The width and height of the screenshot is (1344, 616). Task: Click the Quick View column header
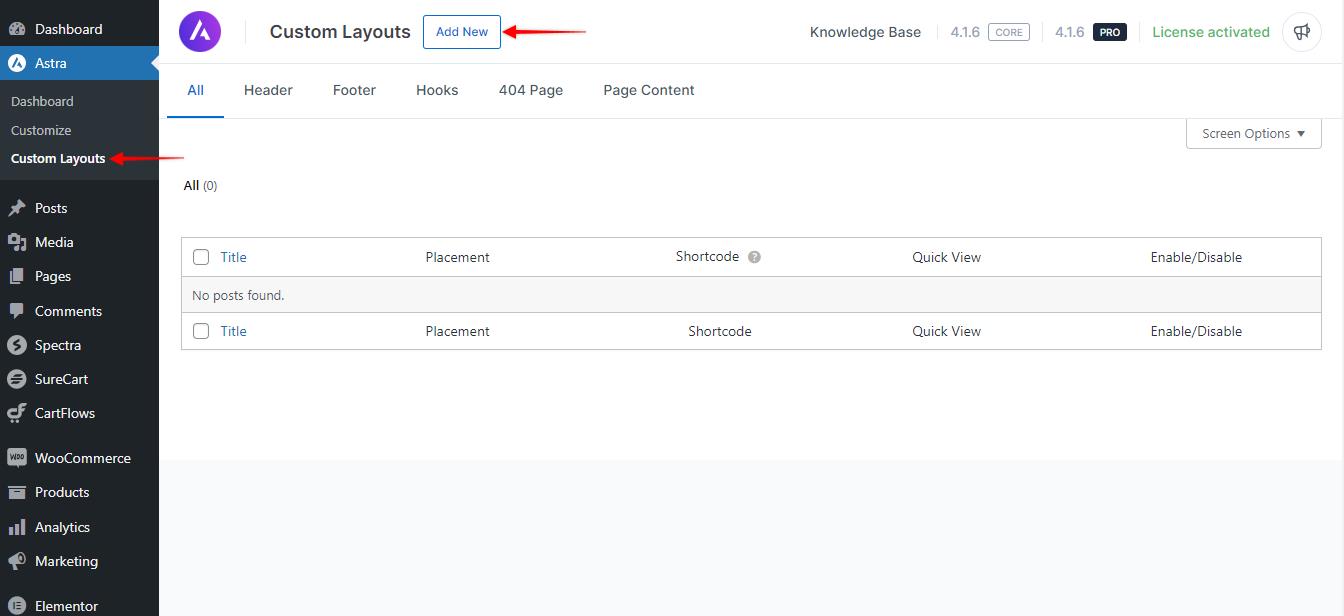click(x=946, y=257)
